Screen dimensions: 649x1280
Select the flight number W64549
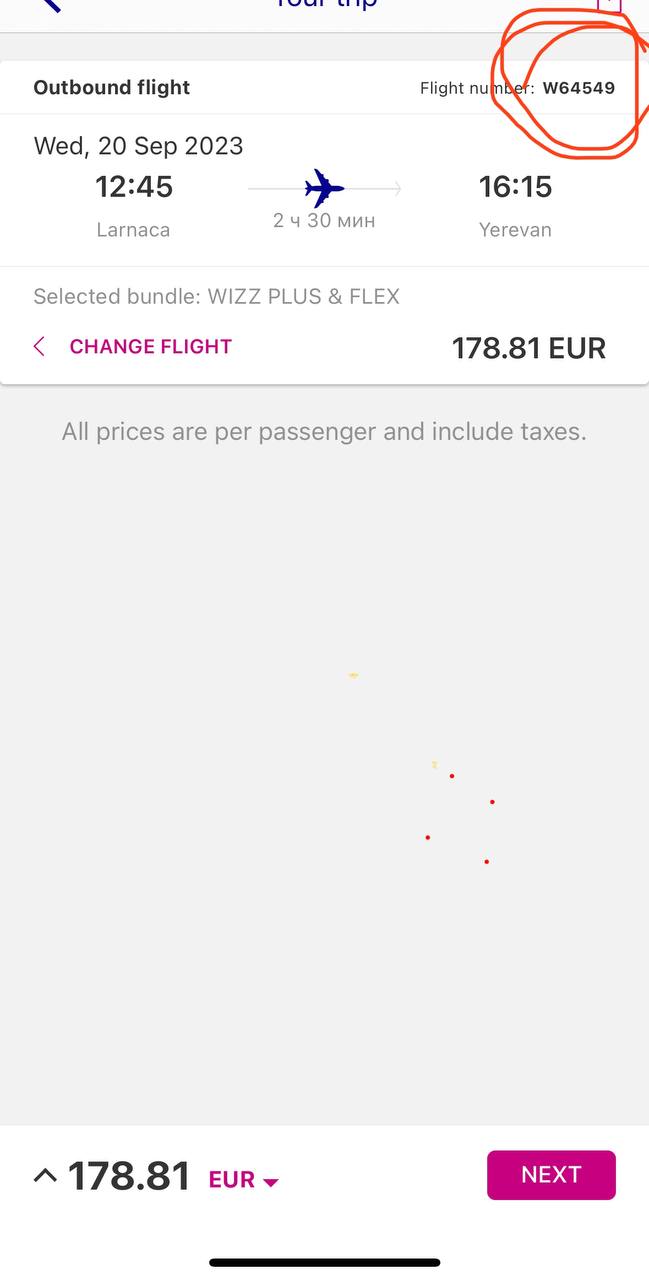click(578, 88)
